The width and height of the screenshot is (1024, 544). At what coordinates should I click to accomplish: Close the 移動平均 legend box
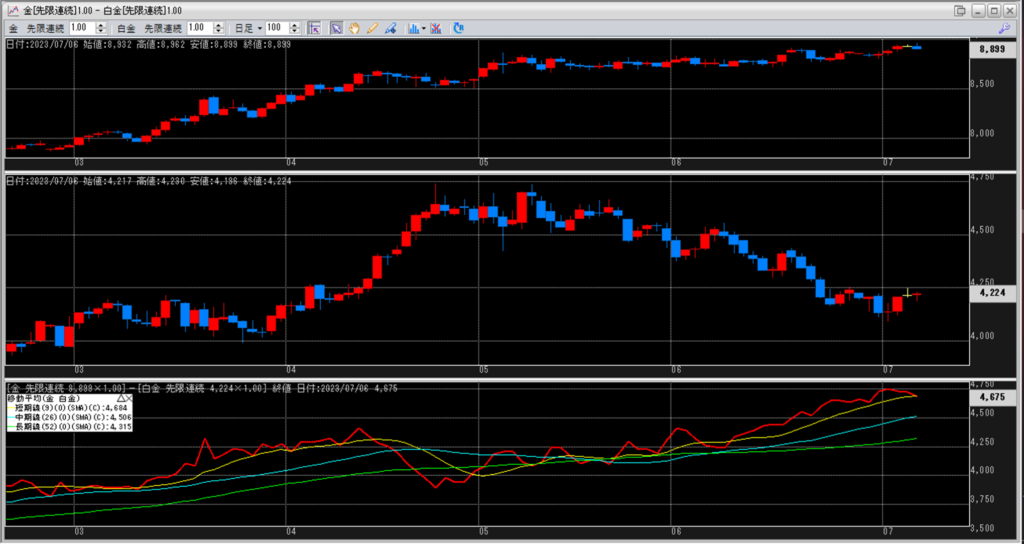130,398
